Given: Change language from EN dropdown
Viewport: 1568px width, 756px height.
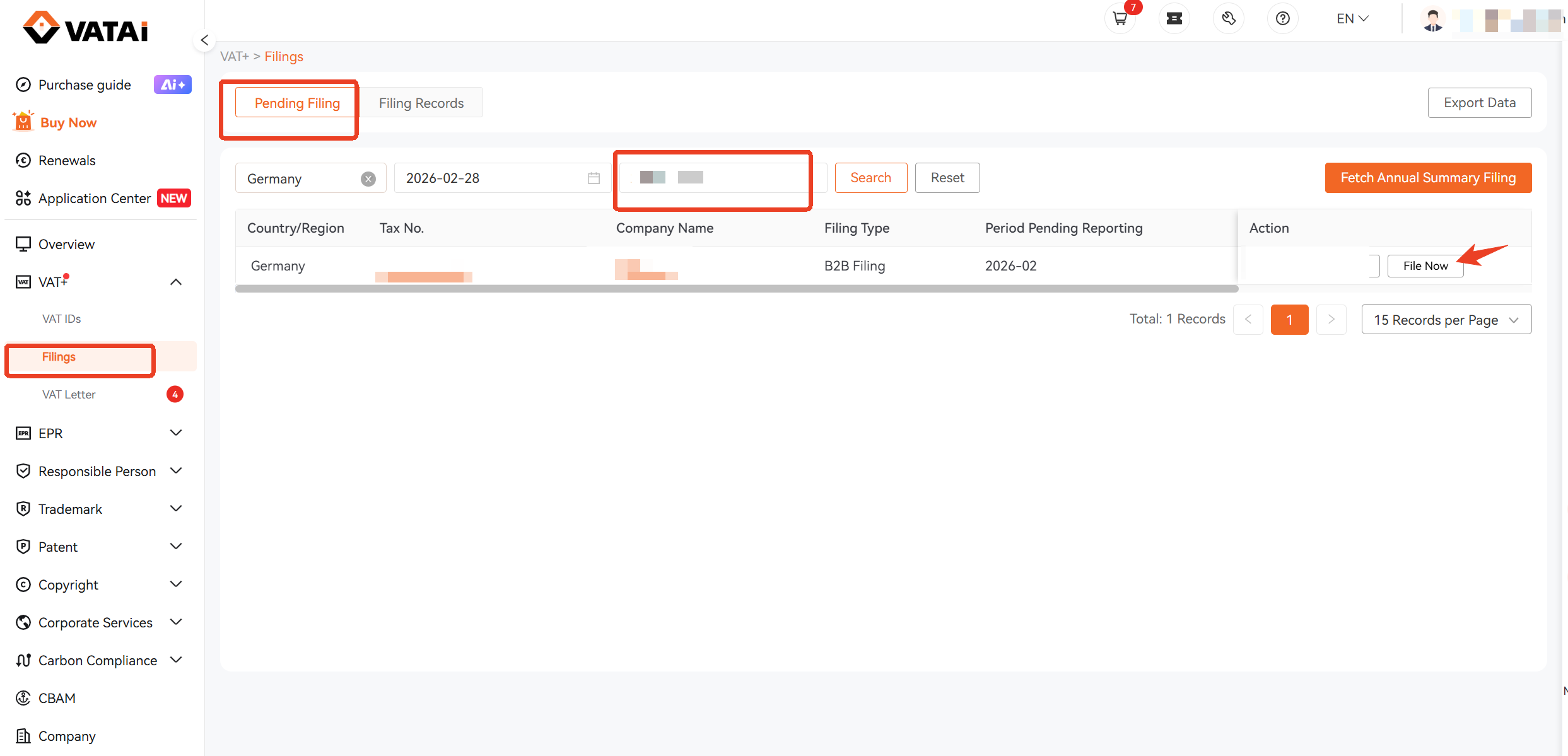Looking at the screenshot, I should click(1352, 19).
